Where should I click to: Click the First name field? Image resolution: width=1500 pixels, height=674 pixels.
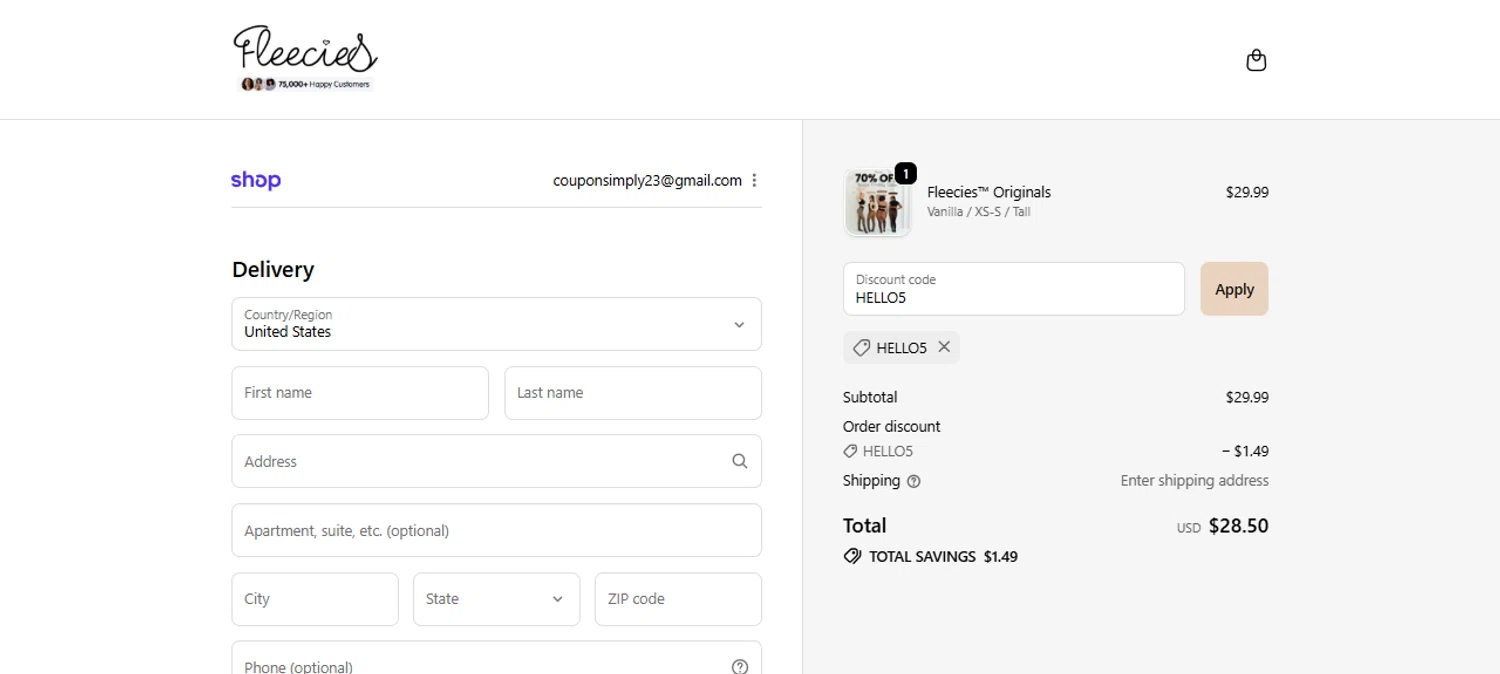pos(360,393)
